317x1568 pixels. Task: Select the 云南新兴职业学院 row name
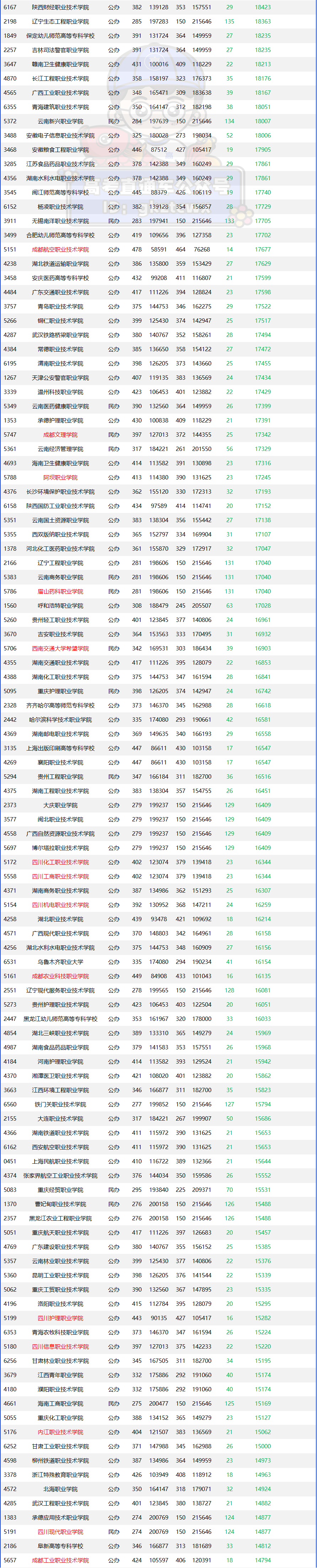(60, 121)
